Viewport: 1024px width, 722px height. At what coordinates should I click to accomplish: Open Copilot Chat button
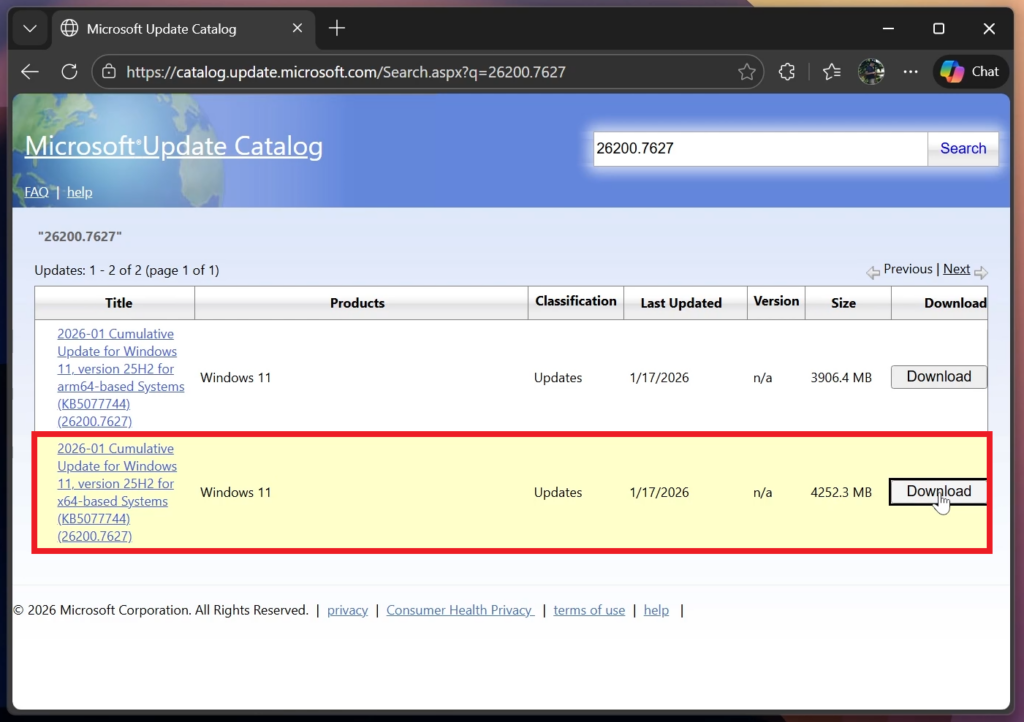(970, 72)
